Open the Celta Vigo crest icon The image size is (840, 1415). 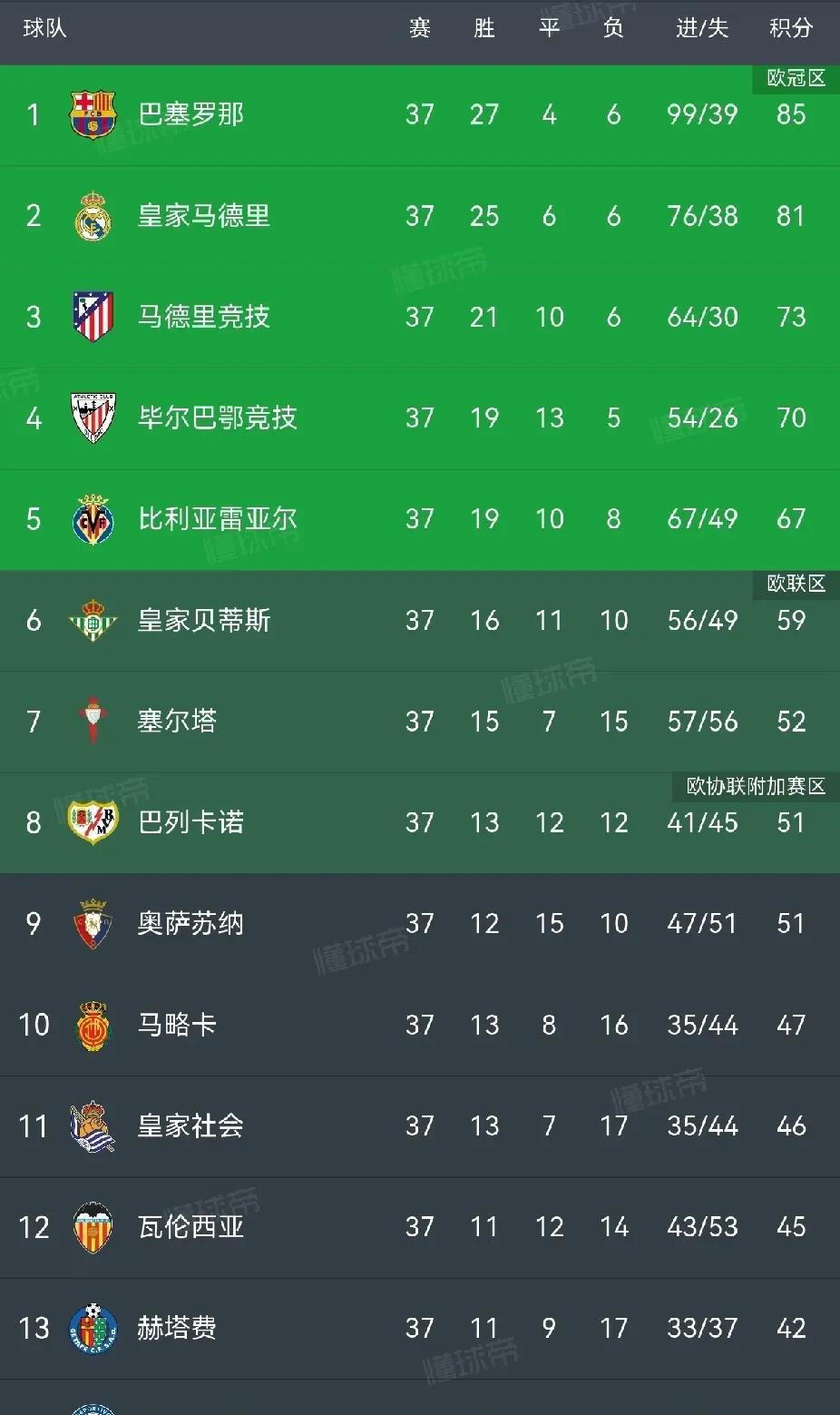pyautogui.click(x=93, y=721)
